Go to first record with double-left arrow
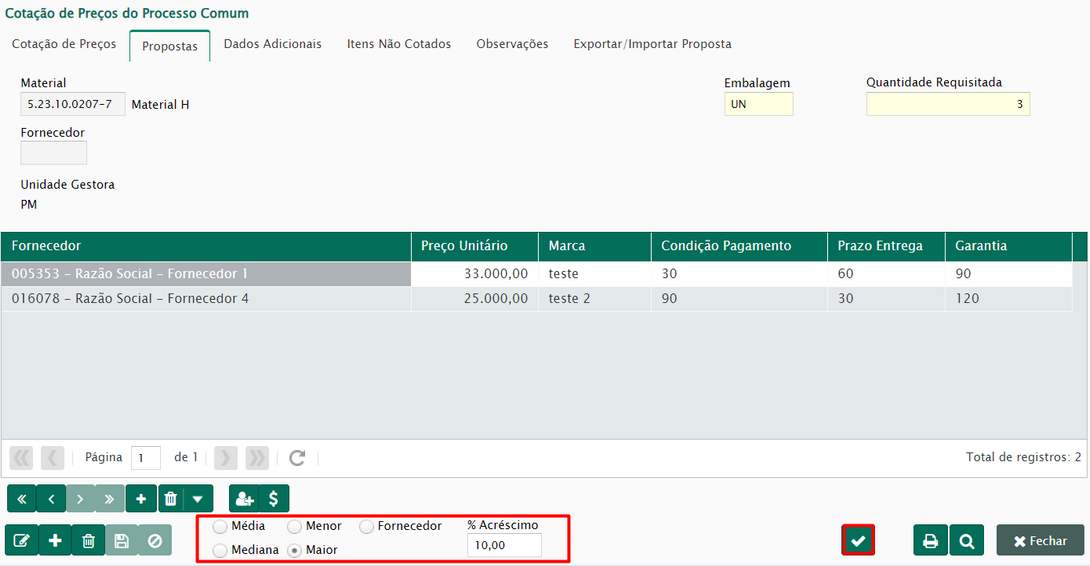 [x=21, y=498]
